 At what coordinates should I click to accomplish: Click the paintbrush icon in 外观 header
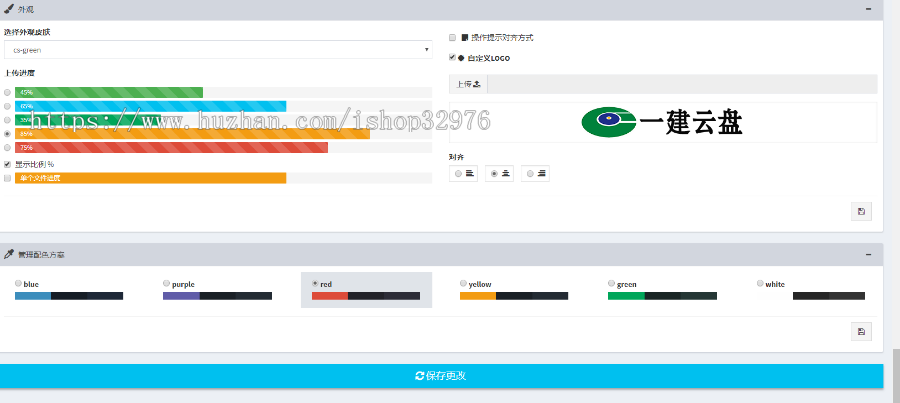[9, 9]
